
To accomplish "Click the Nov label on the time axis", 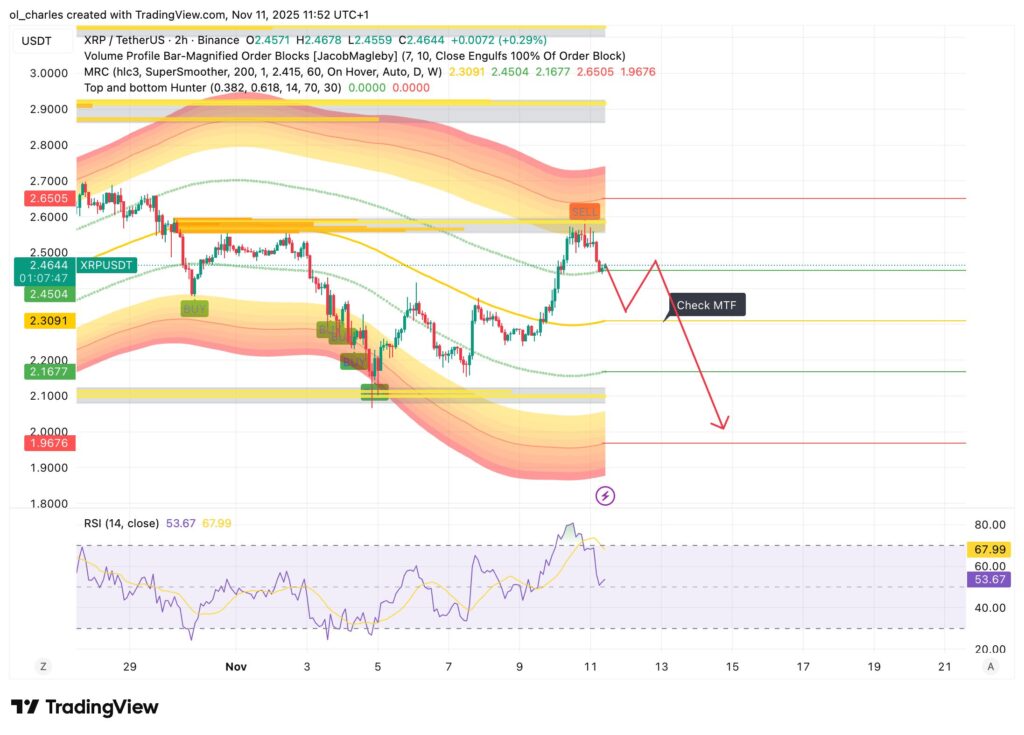I will (x=236, y=665).
